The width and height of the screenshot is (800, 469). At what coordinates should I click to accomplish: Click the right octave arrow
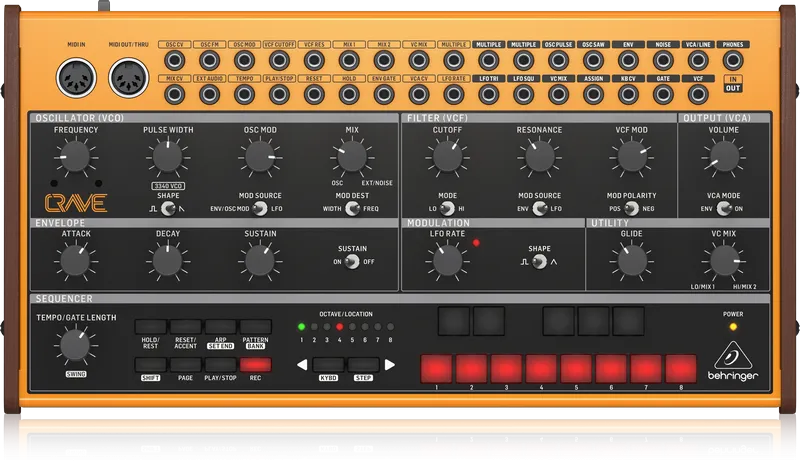[390, 365]
